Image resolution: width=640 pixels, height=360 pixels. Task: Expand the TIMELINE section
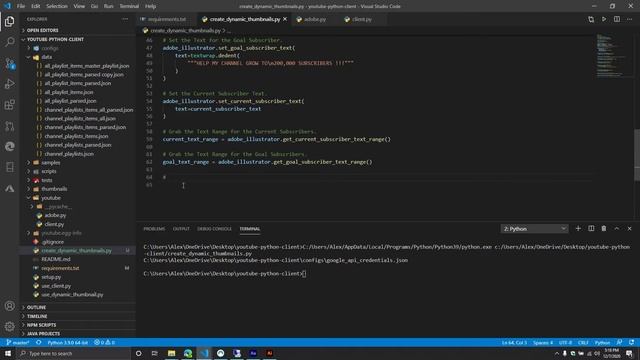[78, 316]
